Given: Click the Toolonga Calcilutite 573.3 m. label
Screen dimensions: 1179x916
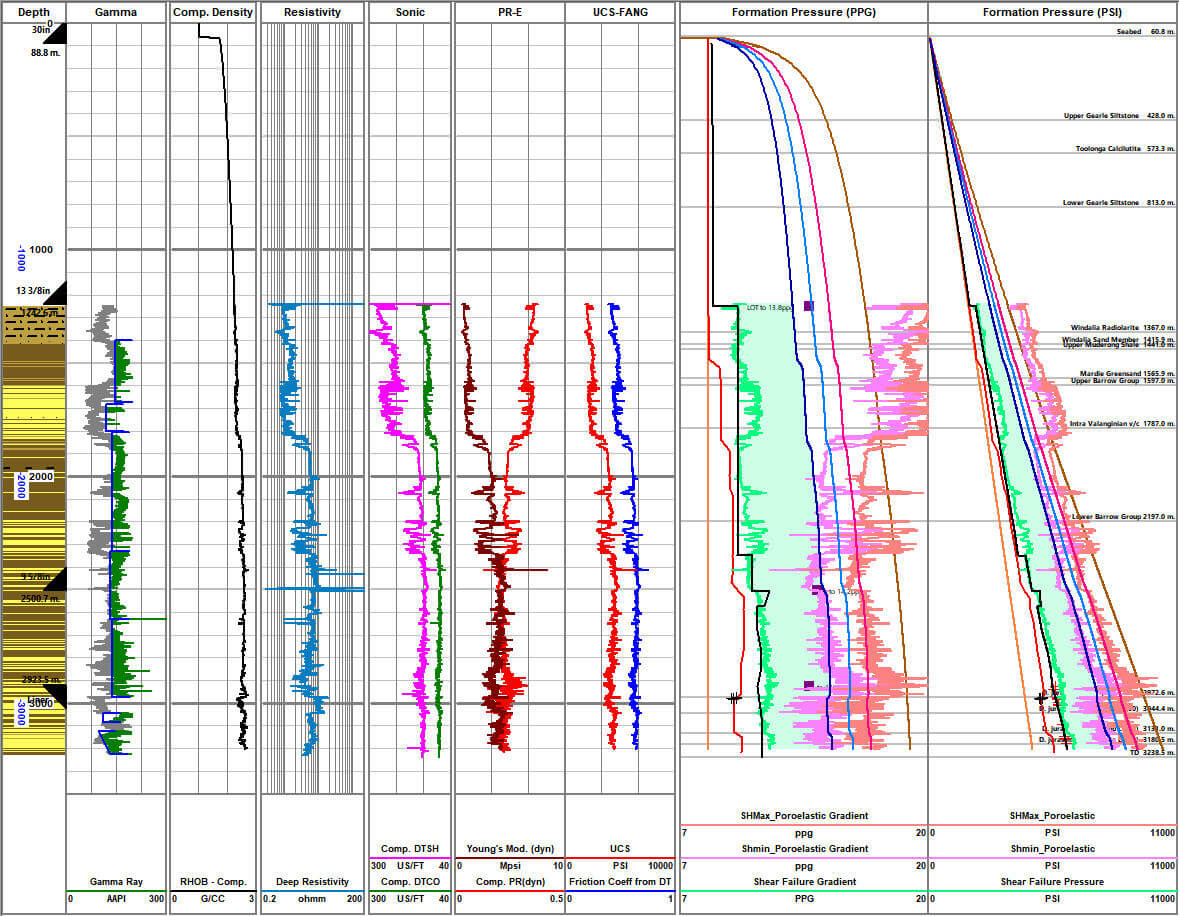Looking at the screenshot, I should pyautogui.click(x=1124, y=149).
